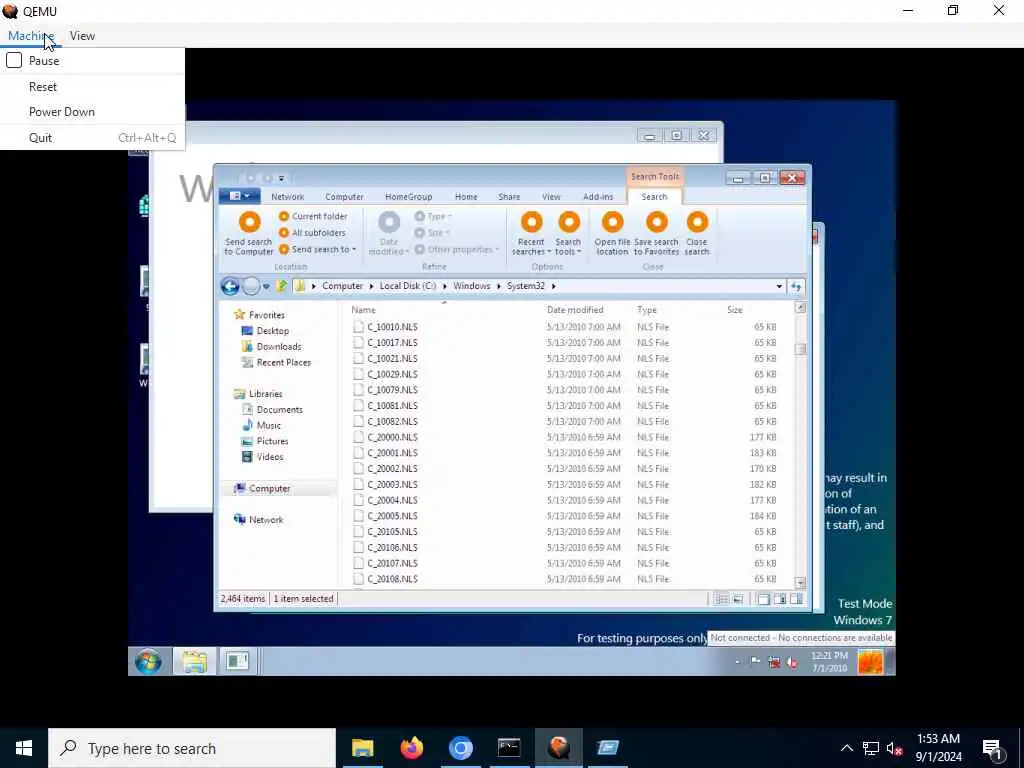
Task: Switch to the Add-ins ribbon tab
Action: (x=598, y=197)
